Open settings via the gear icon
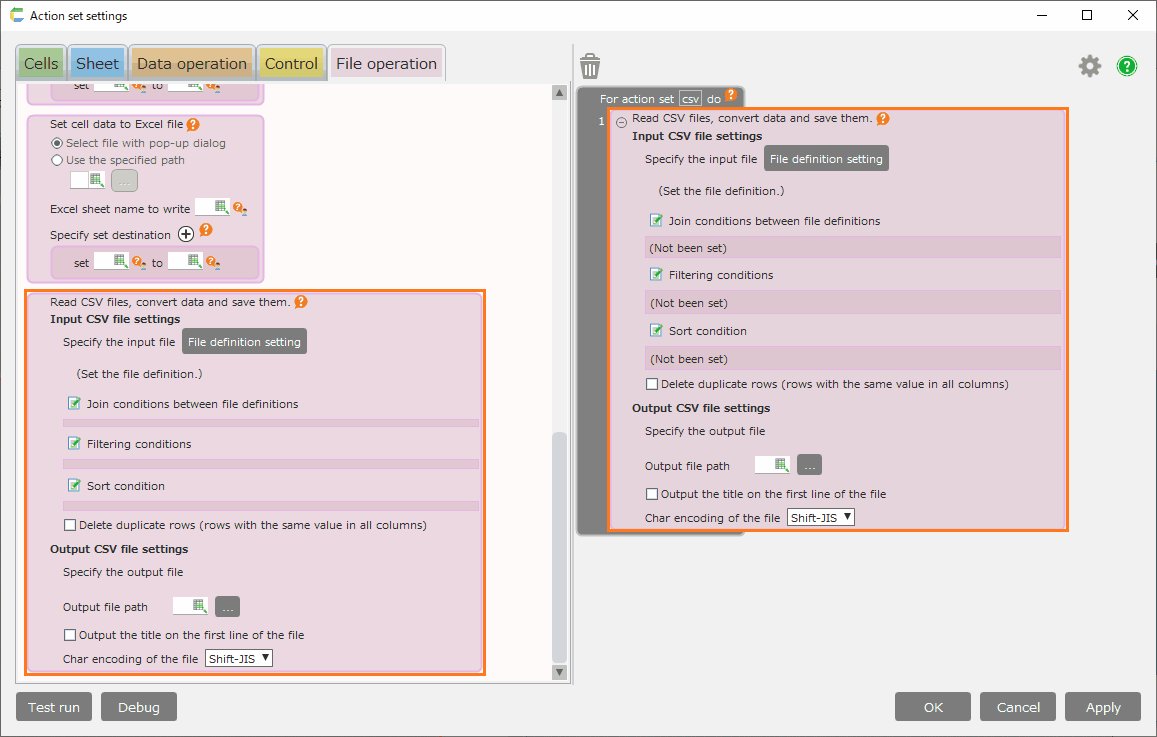 click(x=1089, y=66)
